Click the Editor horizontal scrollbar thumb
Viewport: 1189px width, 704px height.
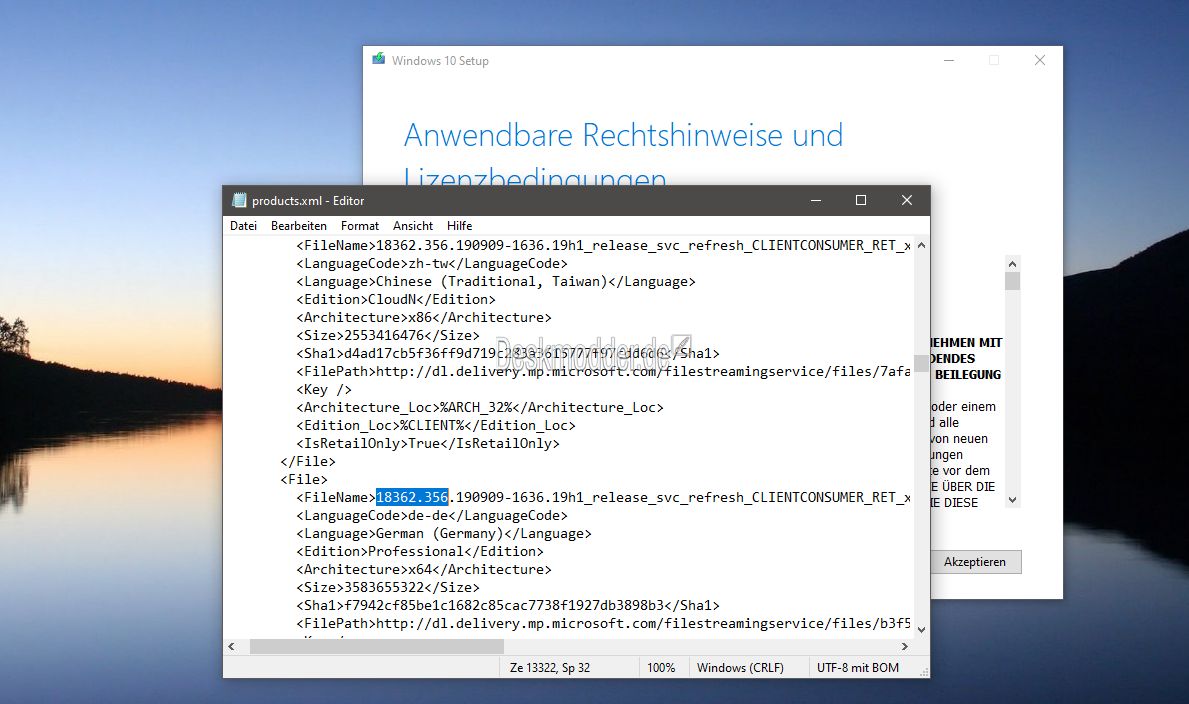[377, 646]
